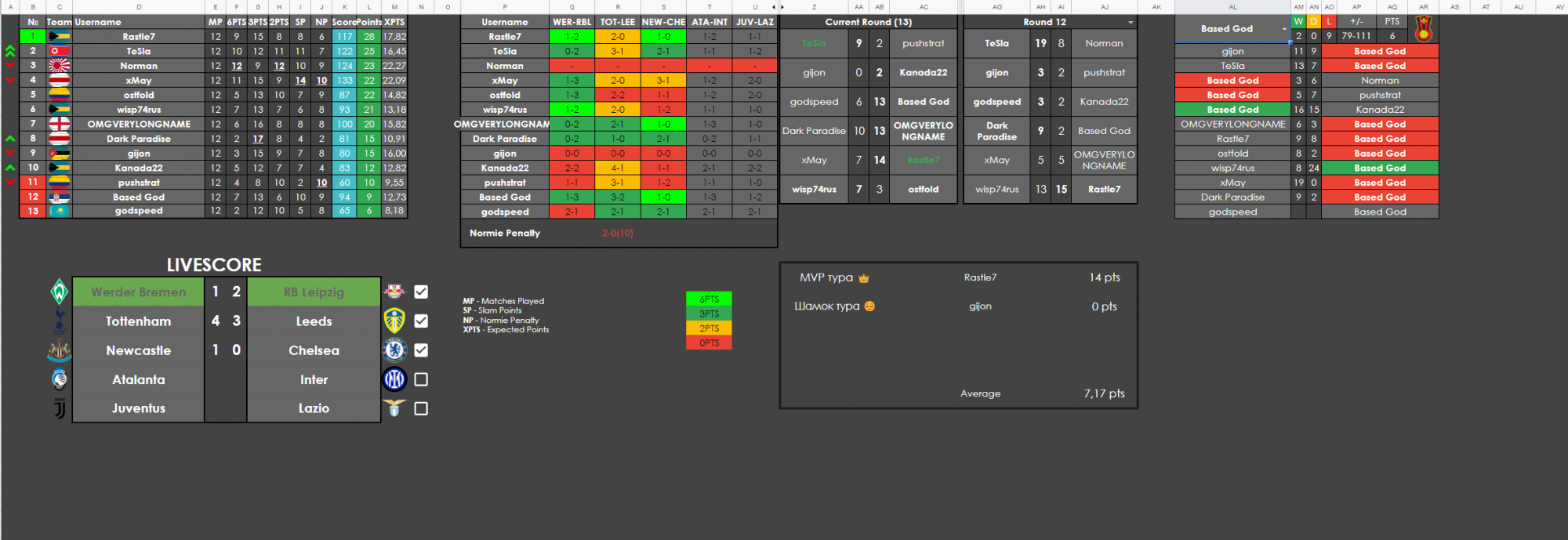This screenshot has width=1568, height=540.
Task: Click the green 6PTS legend swatch
Action: (709, 299)
